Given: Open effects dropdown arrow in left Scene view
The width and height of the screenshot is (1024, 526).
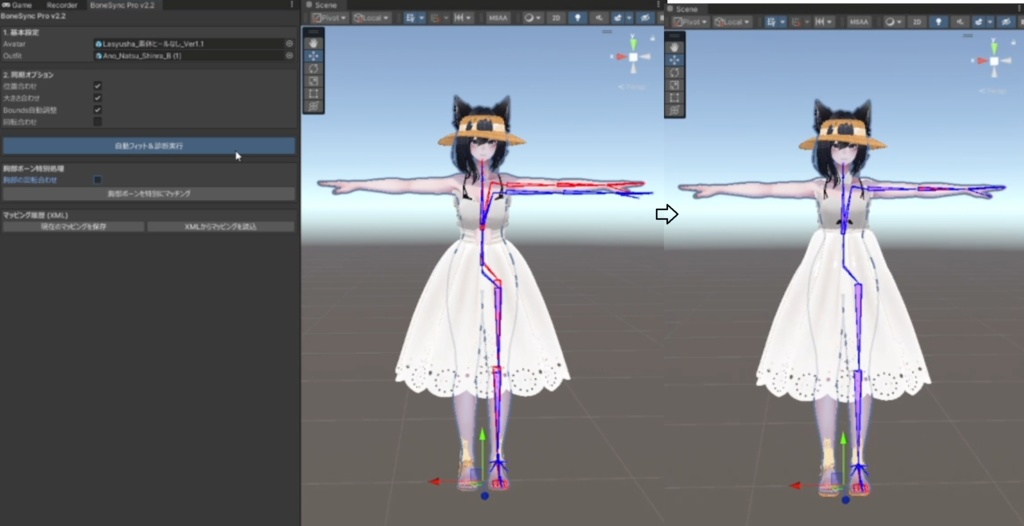Looking at the screenshot, I should coord(629,18).
